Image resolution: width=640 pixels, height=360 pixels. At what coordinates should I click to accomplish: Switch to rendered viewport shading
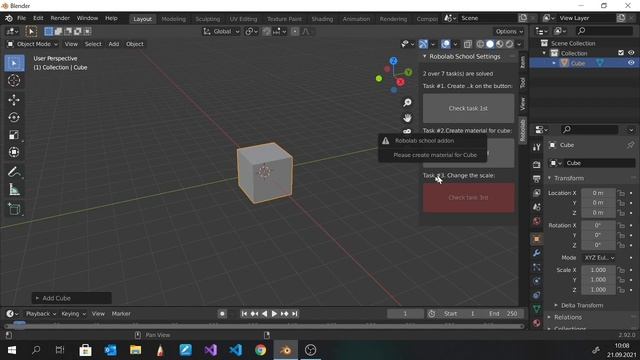click(509, 44)
